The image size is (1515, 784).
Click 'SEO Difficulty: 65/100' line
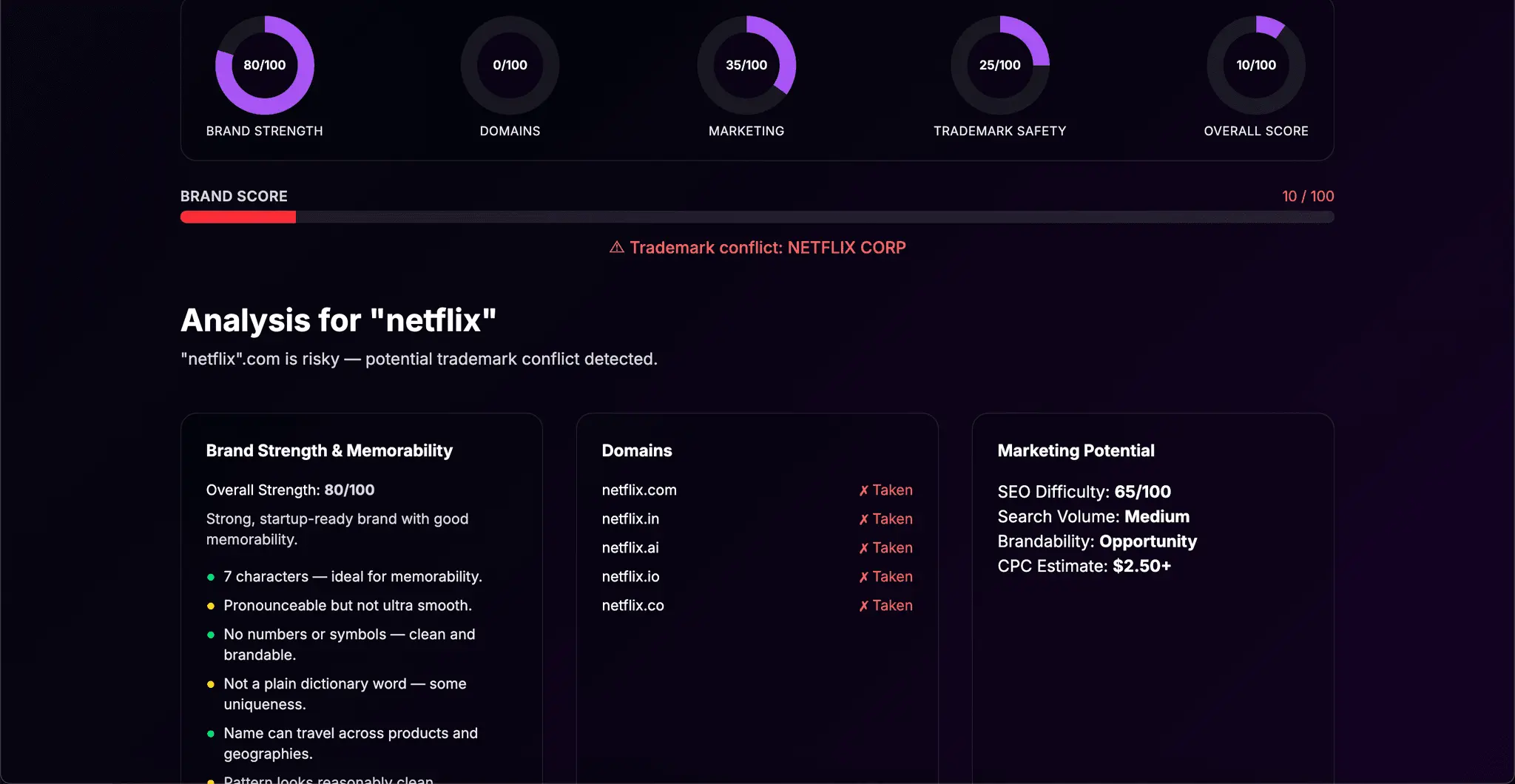[x=1084, y=491]
